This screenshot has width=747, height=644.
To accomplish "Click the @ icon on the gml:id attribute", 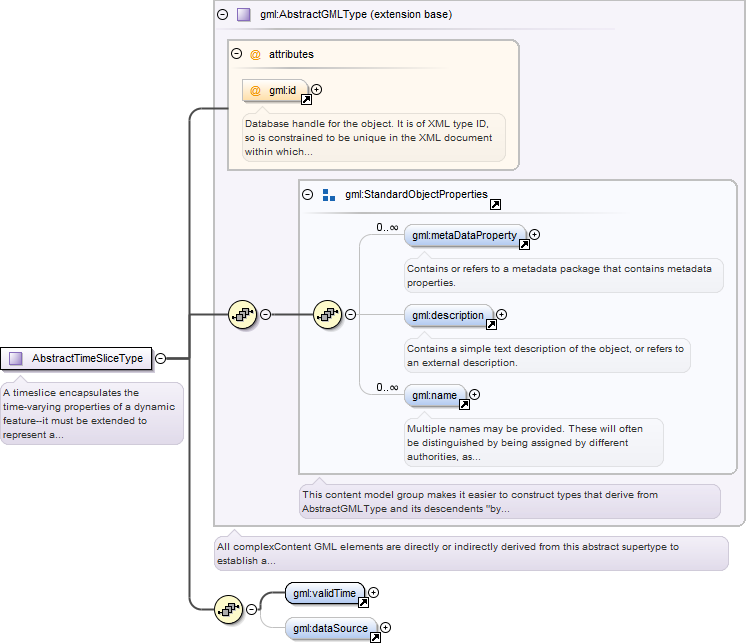I will (255, 91).
